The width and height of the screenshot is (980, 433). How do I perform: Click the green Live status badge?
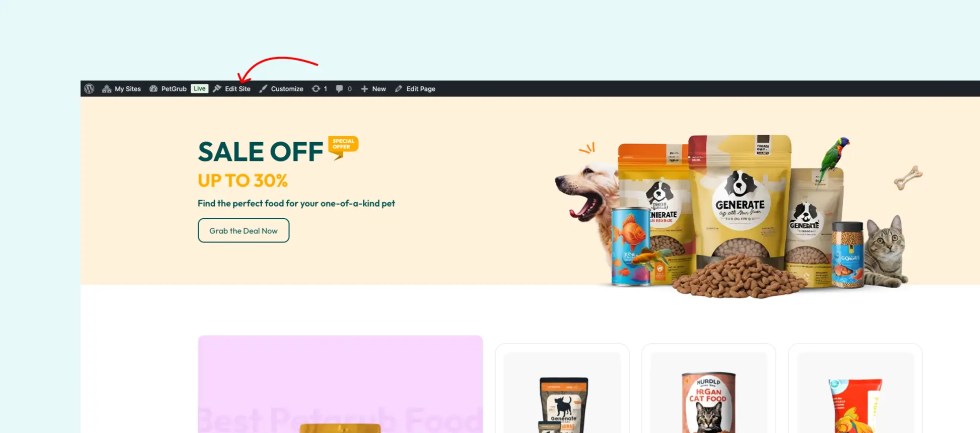pyautogui.click(x=199, y=89)
